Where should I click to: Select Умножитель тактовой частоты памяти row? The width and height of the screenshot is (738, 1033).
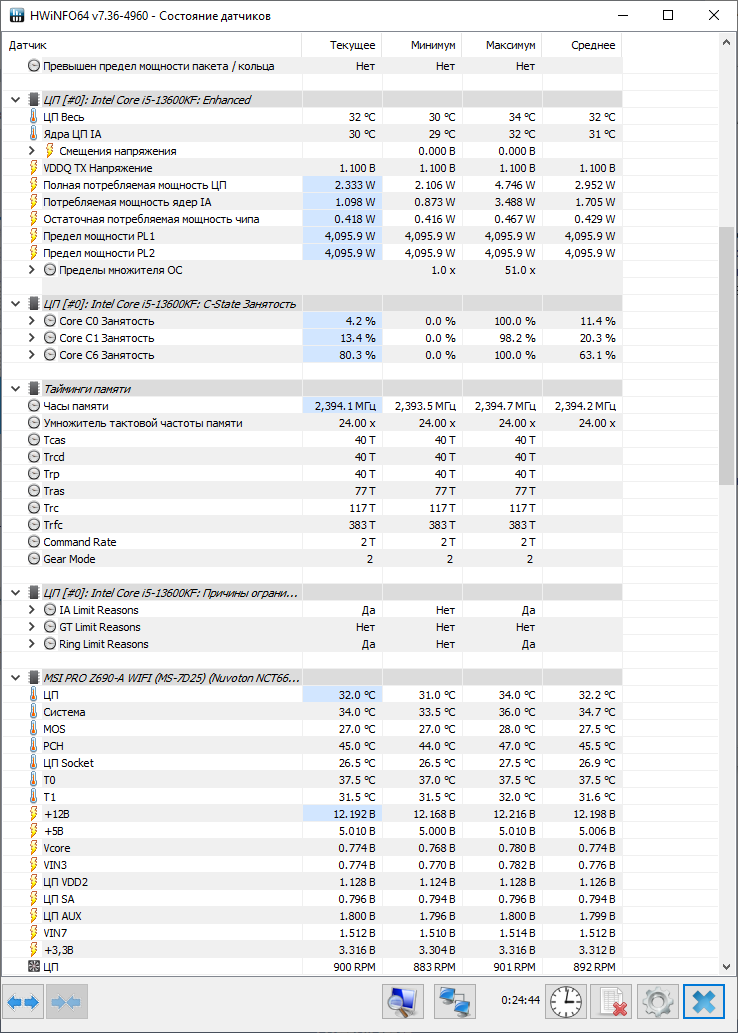point(312,423)
